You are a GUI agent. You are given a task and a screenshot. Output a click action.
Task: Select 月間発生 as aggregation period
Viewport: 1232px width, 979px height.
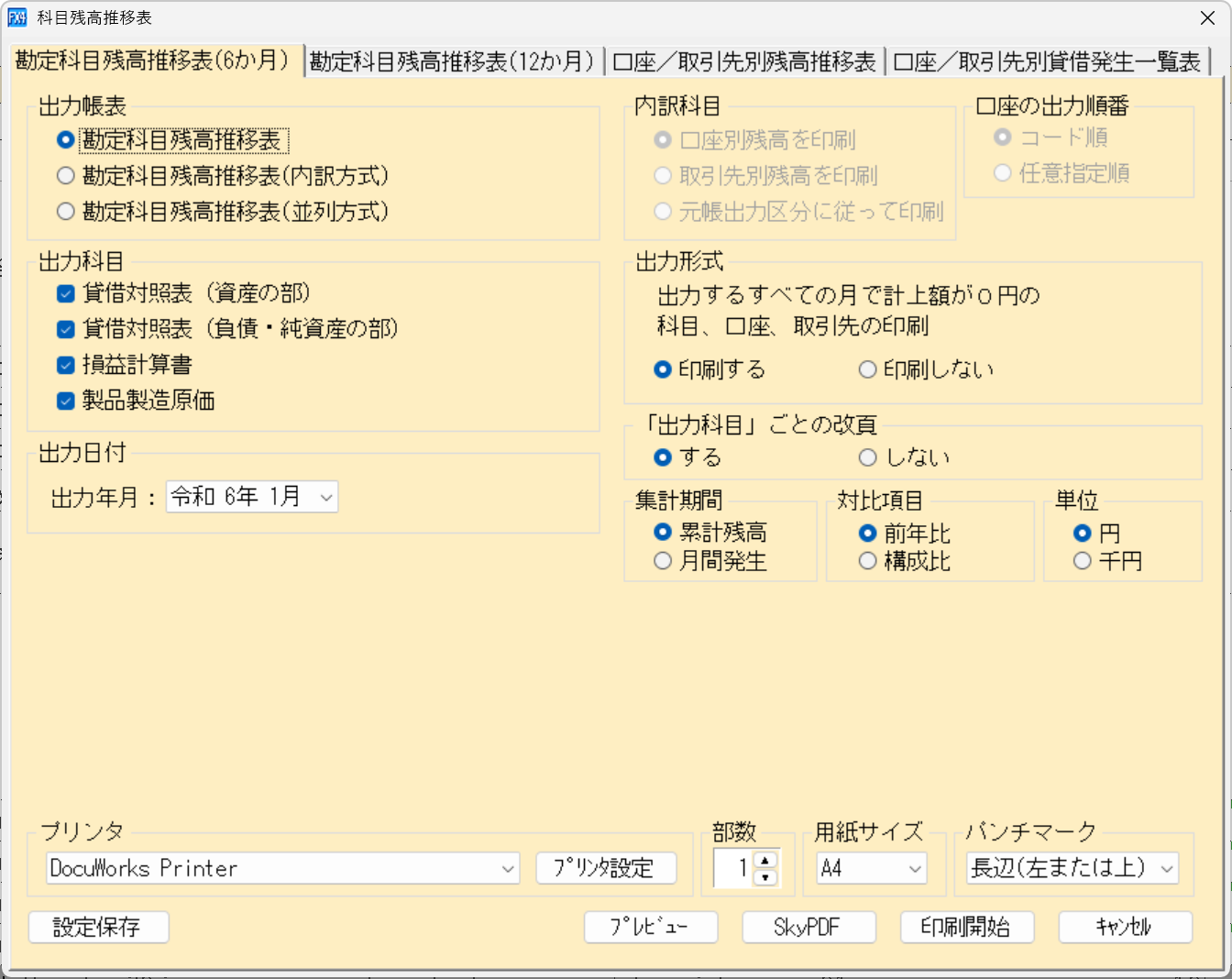pyautogui.click(x=663, y=560)
